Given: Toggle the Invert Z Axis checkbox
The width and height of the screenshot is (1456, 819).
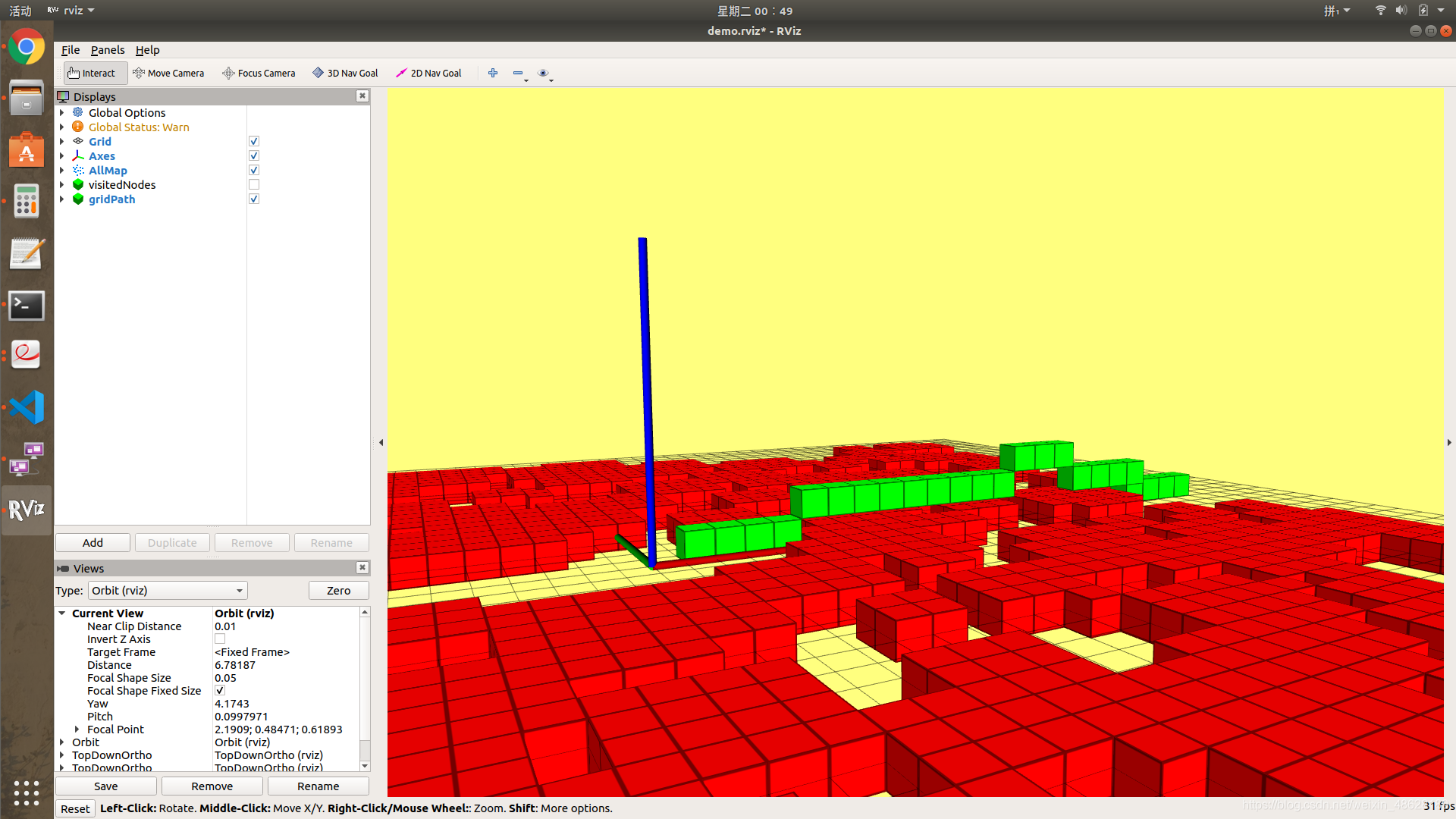Looking at the screenshot, I should (x=220, y=639).
